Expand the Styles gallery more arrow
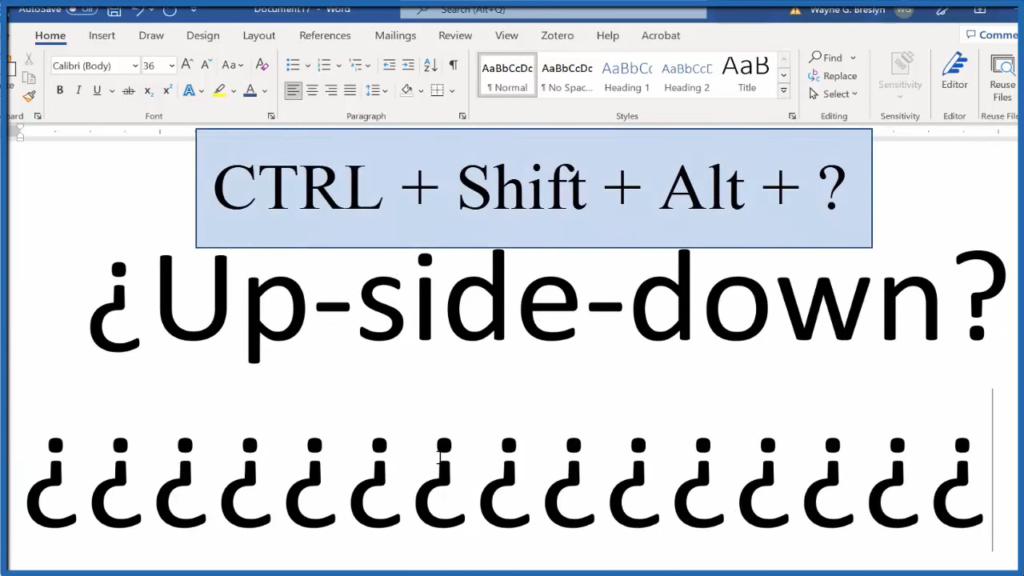This screenshot has width=1024, height=576. 784,91
